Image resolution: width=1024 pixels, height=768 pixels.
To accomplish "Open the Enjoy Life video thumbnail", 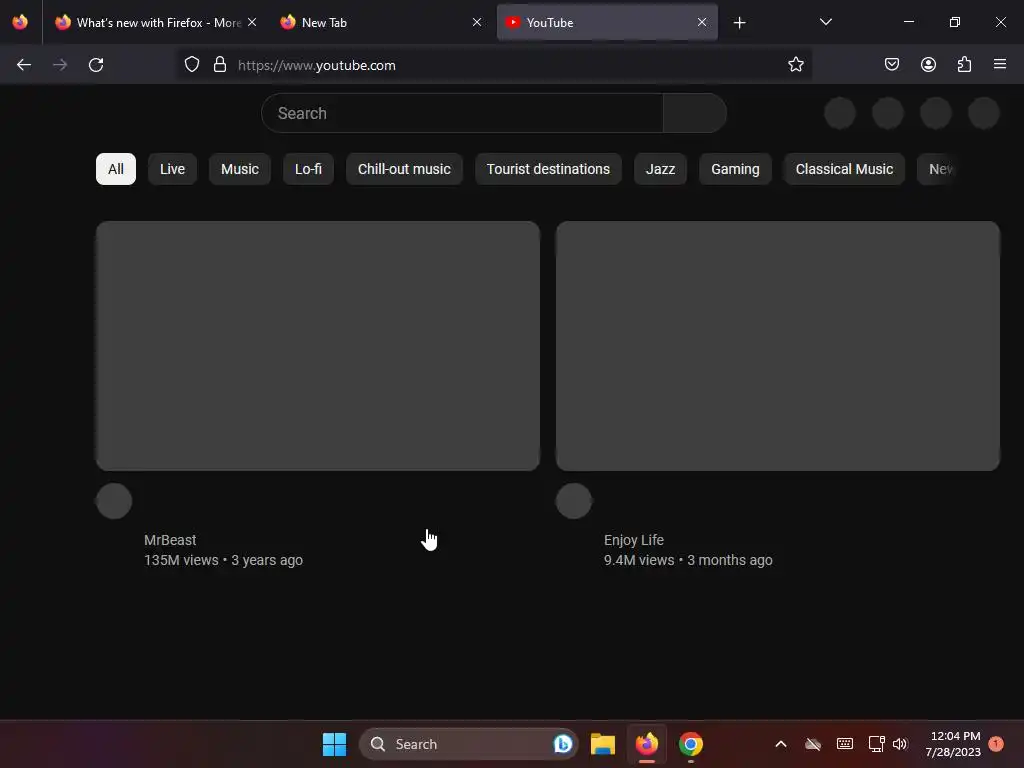I will [778, 345].
